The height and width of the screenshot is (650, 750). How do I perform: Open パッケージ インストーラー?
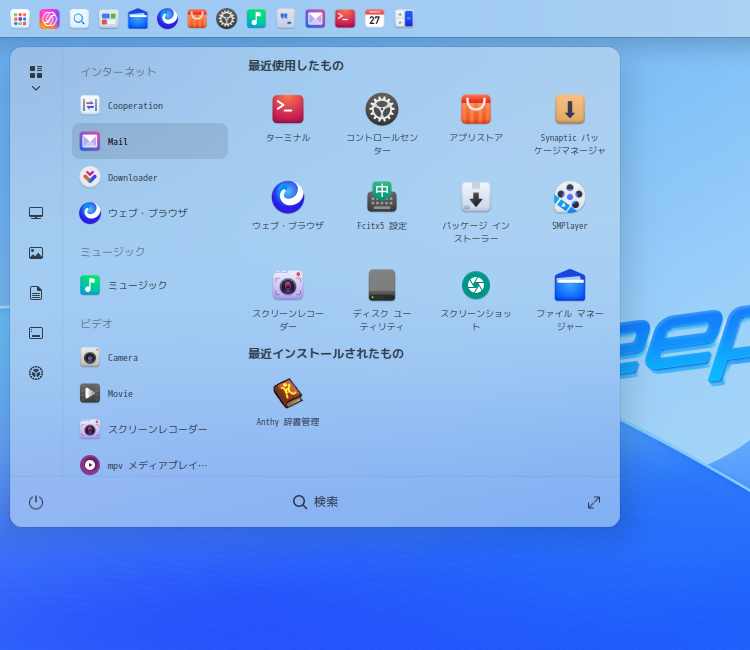click(476, 198)
